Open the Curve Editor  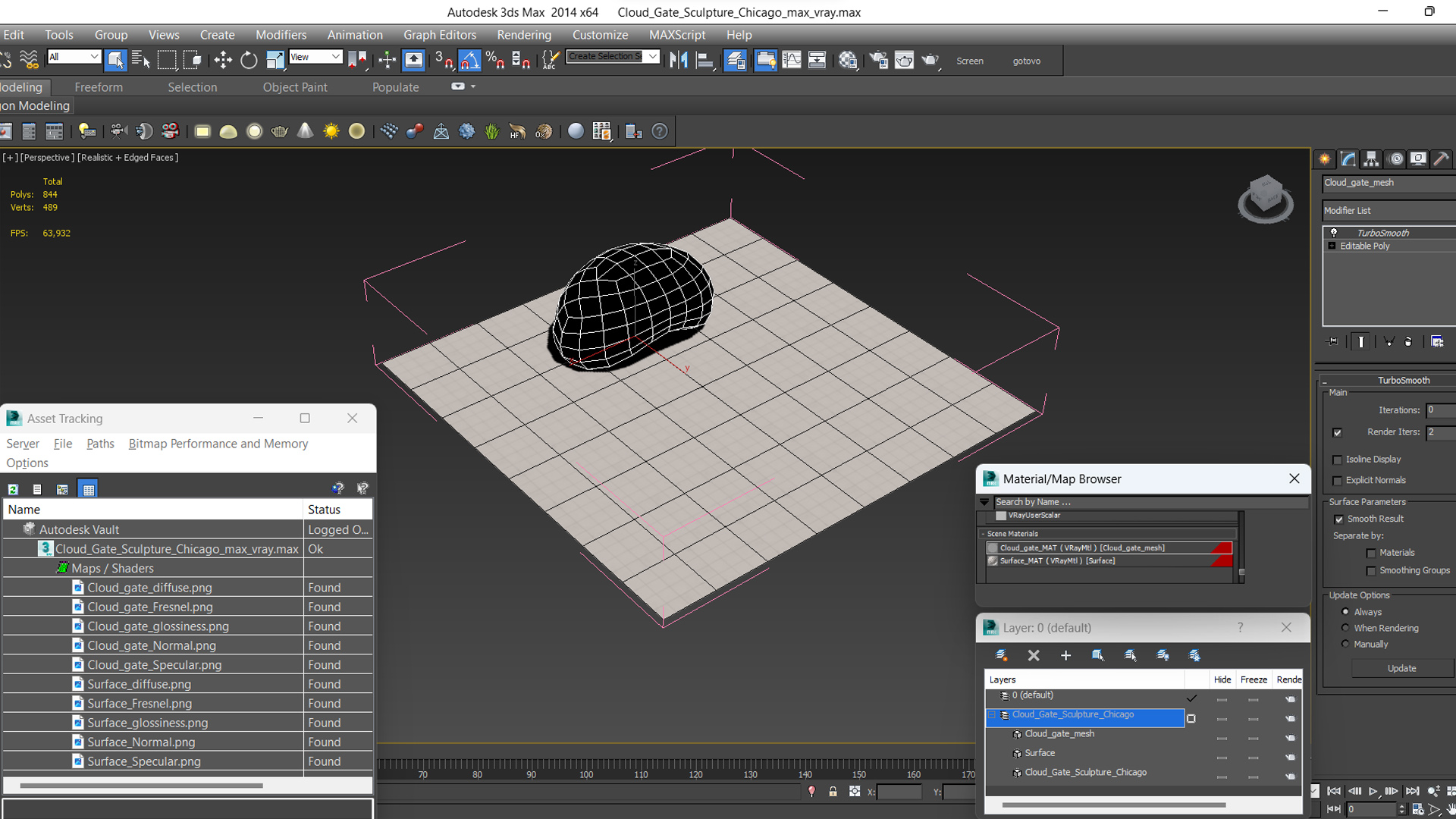point(791,60)
